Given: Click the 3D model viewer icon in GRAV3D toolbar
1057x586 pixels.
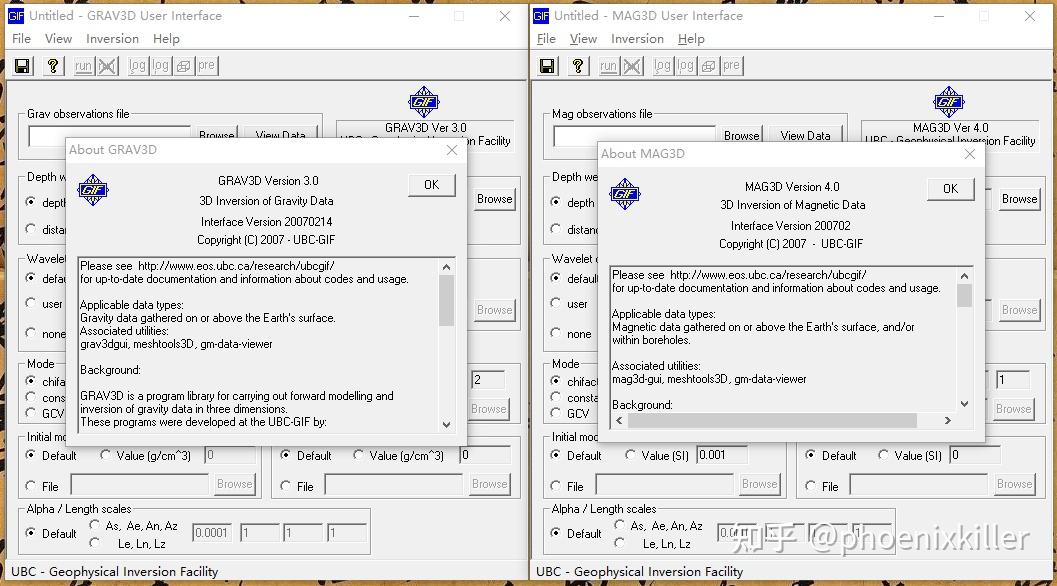Looking at the screenshot, I should point(183,66).
